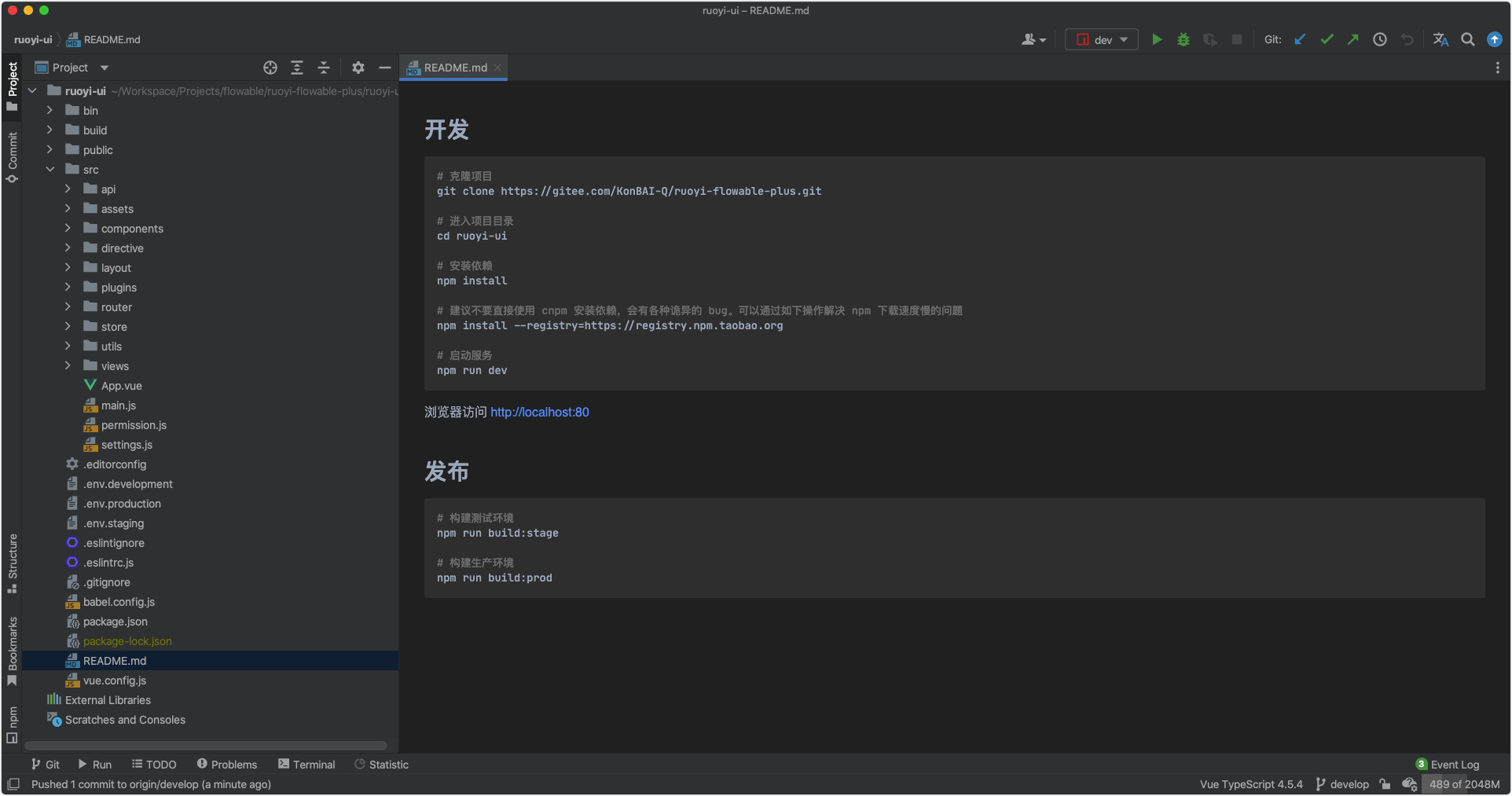1512x796 pixels.
Task: Toggle the Bookmarks side panel
Action: pyautogui.click(x=12, y=651)
